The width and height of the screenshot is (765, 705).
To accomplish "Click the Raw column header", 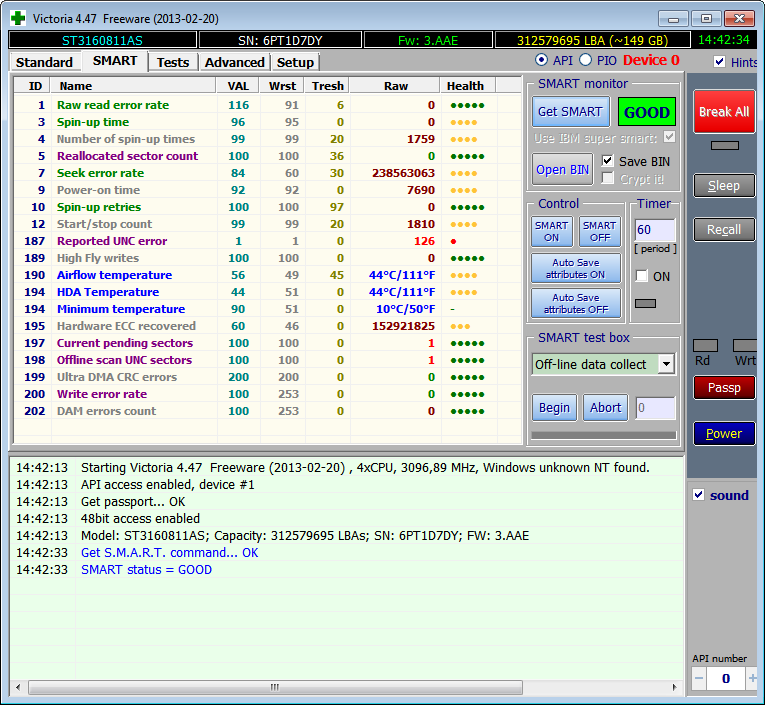I will (395, 86).
